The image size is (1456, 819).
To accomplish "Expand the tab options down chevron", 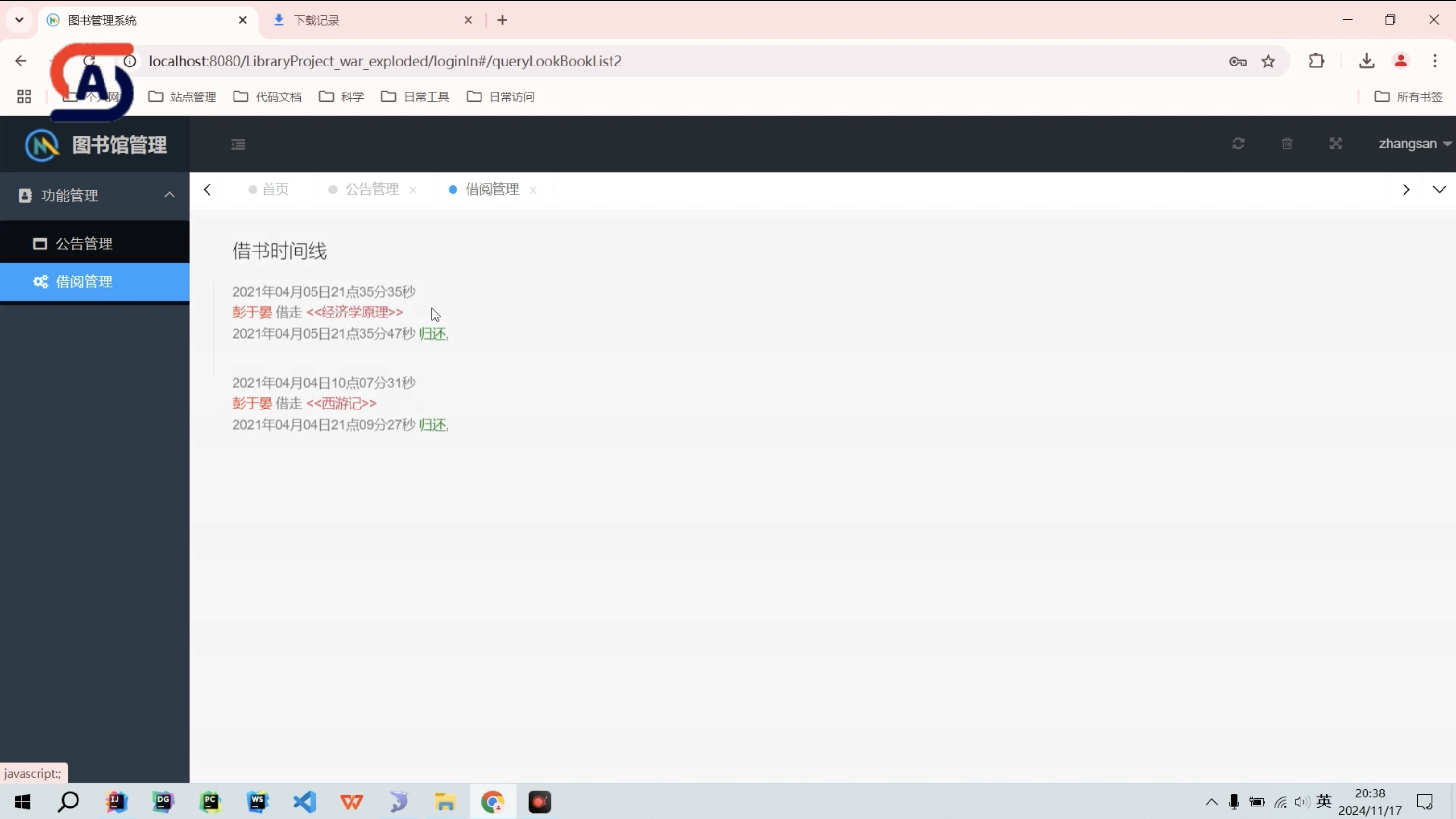I will click(x=1439, y=189).
